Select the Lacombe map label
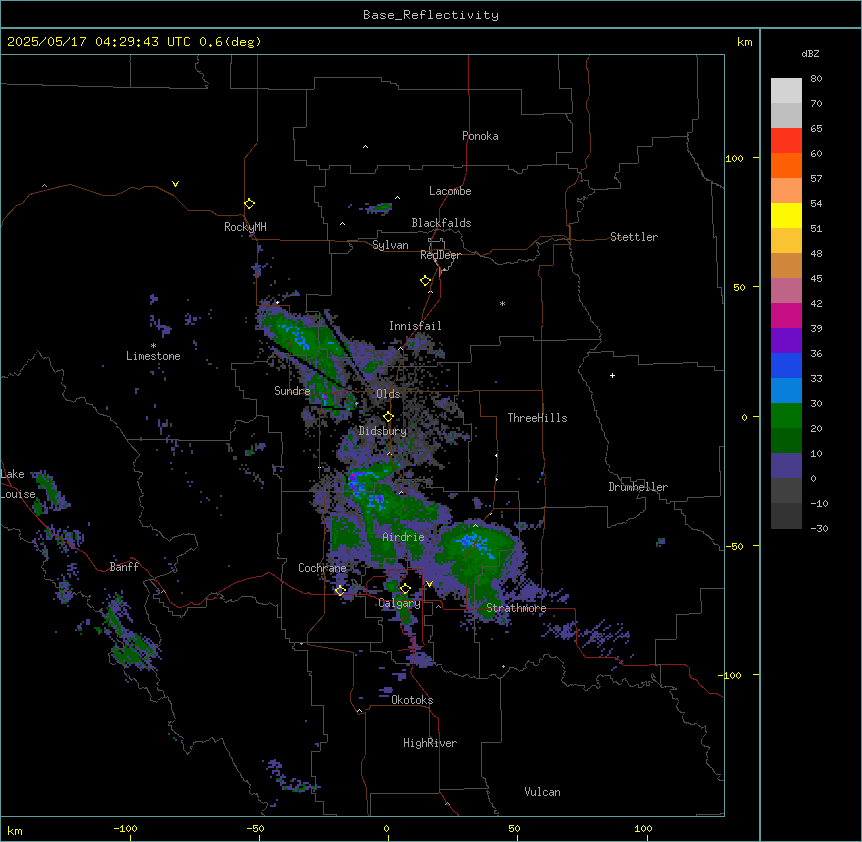 coord(450,191)
